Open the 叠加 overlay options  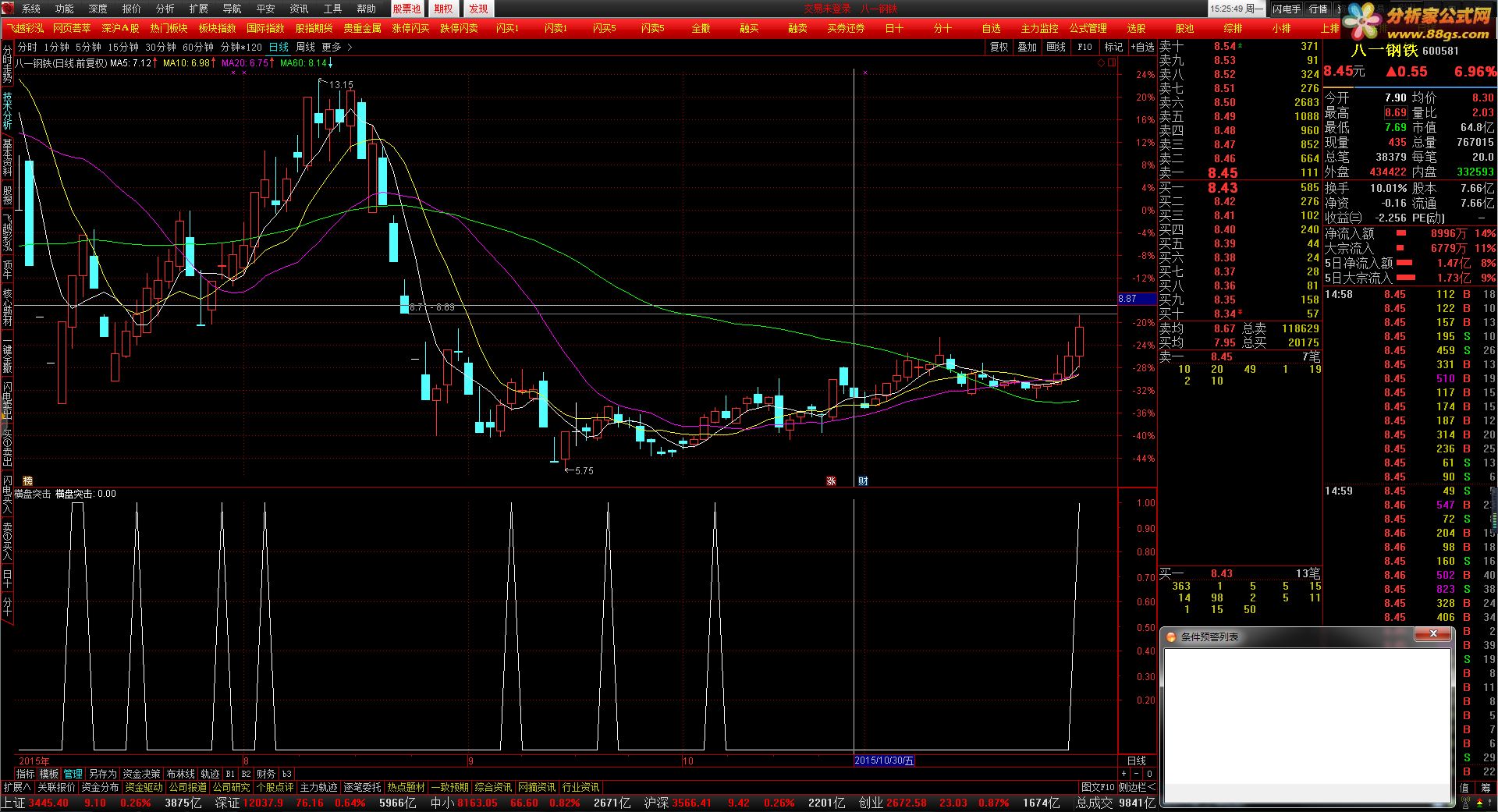(1028, 47)
